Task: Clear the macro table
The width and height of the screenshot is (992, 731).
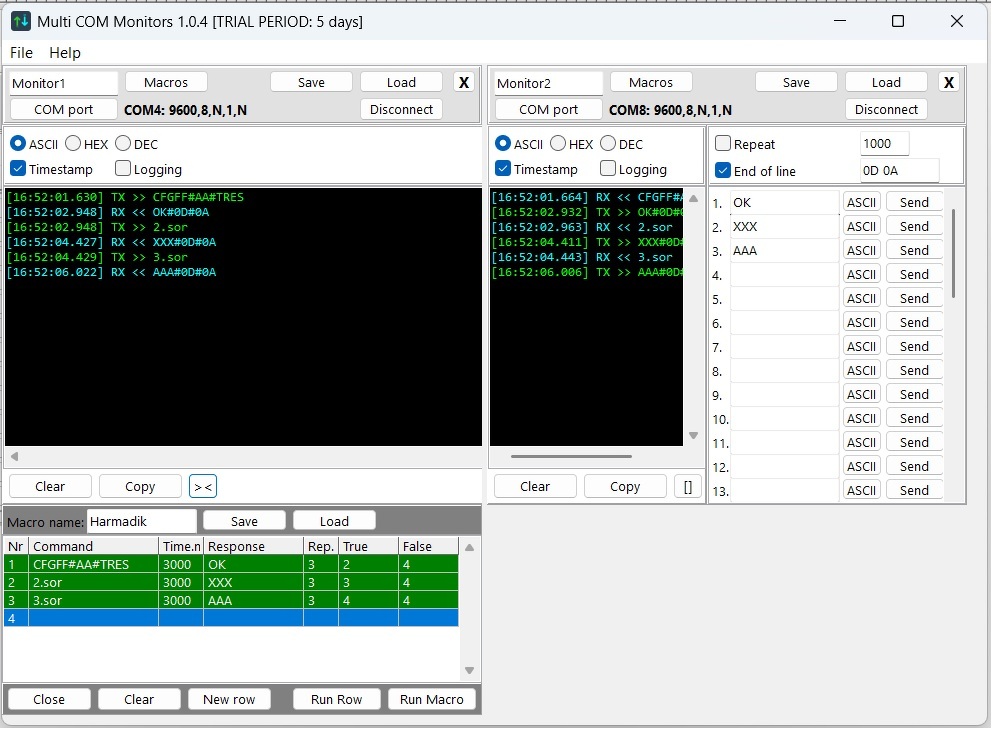Action: (x=139, y=699)
